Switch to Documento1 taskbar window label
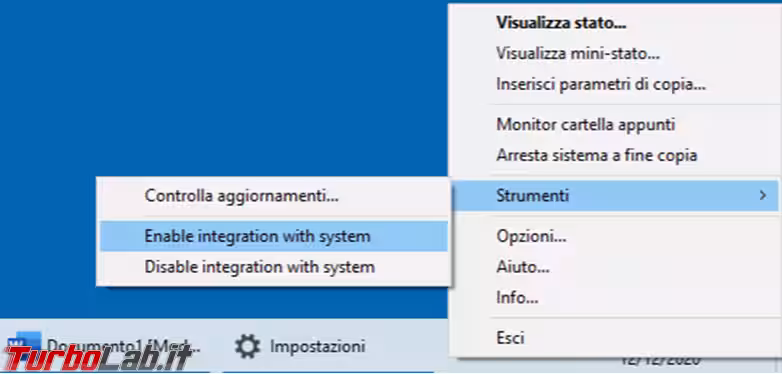 pyautogui.click(x=124, y=345)
